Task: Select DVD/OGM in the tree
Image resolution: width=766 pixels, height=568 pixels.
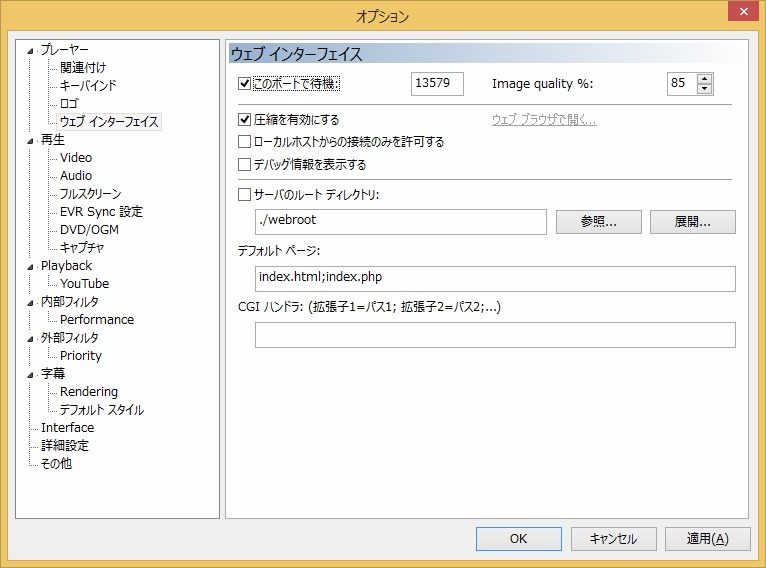Action: click(89, 230)
